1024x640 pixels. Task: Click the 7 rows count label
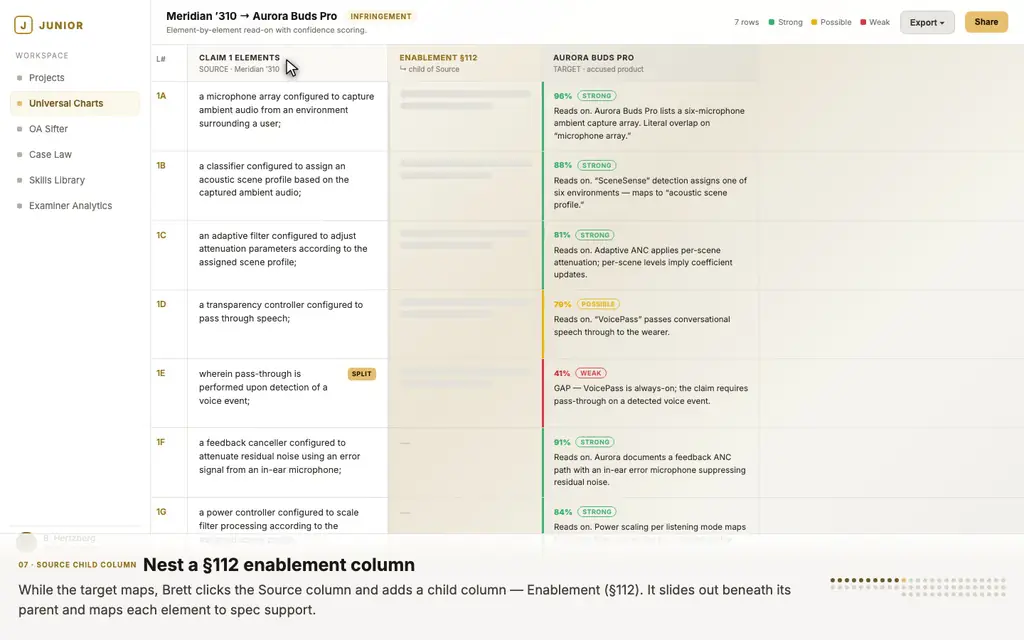tap(746, 22)
